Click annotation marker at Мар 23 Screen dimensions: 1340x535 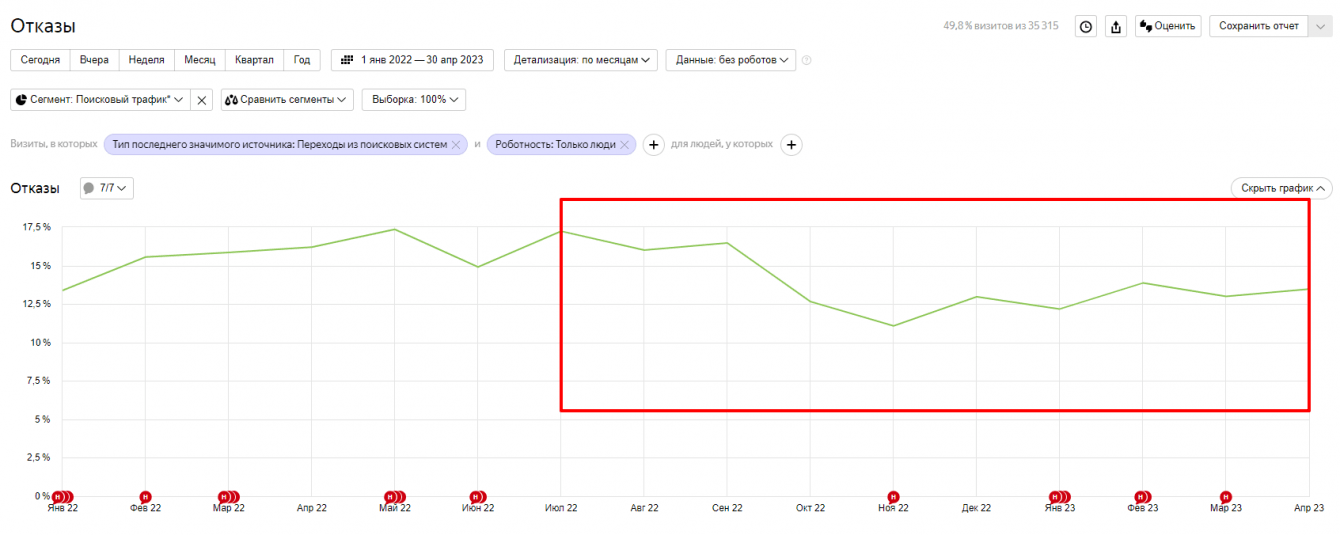coord(1226,497)
